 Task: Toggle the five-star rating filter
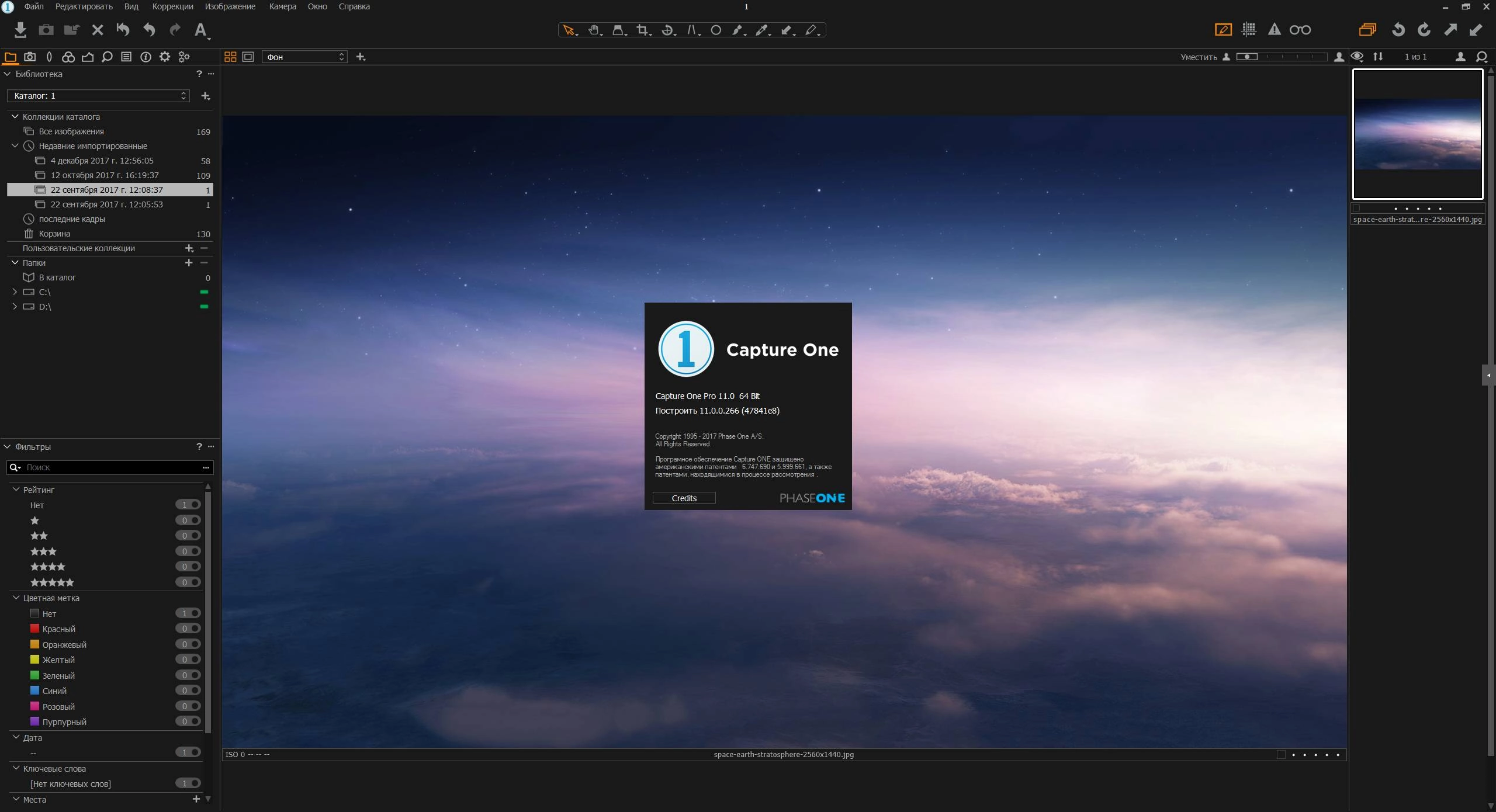(188, 582)
